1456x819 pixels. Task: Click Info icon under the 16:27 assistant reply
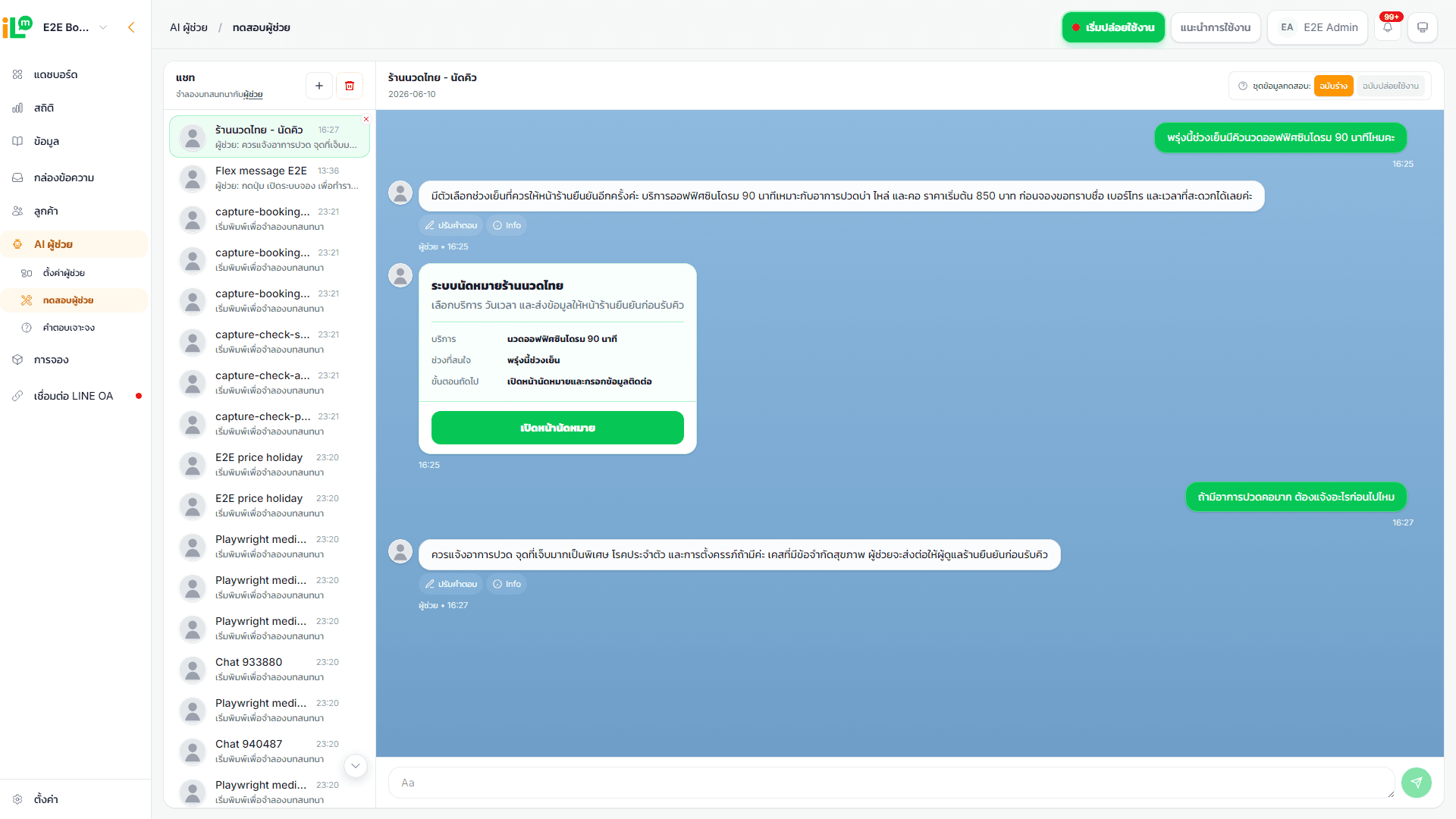507,584
